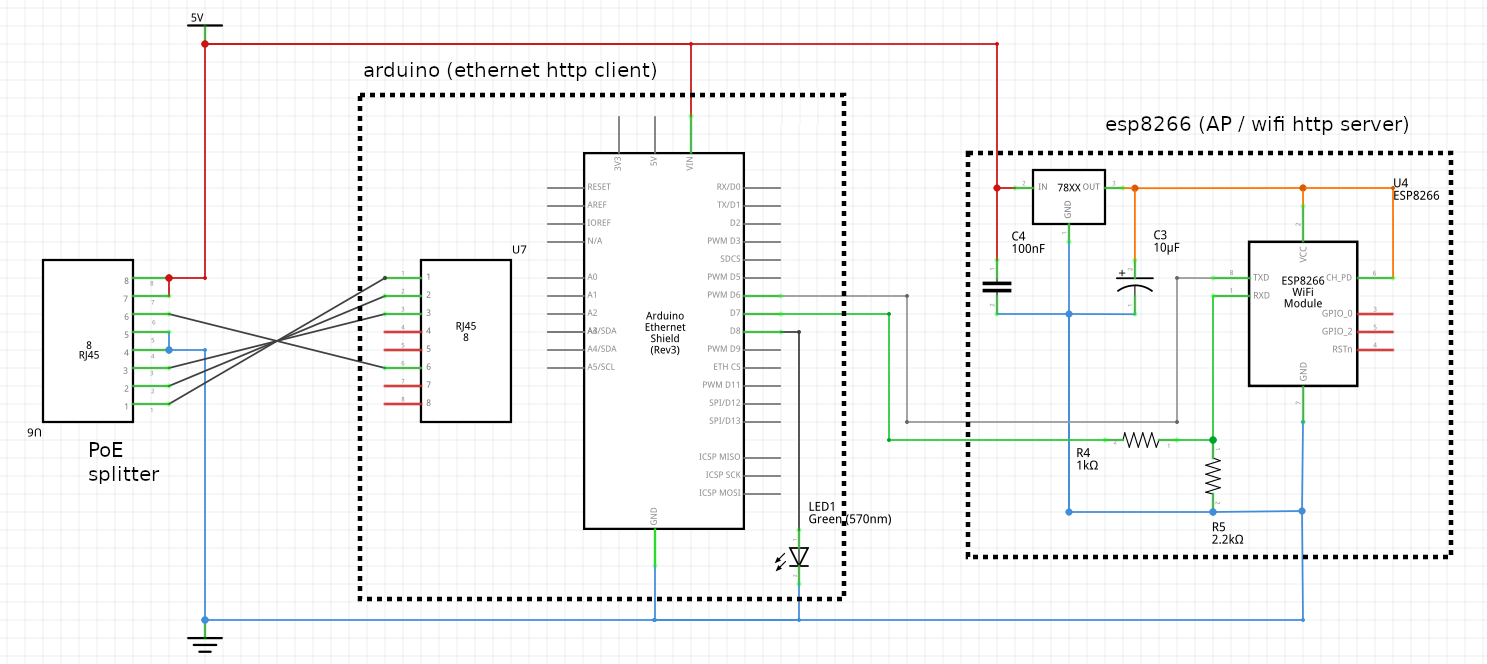This screenshot has height=664, width=1487.
Task: Select the ESP8266 WiFi Module block
Action: pyautogui.click(x=1302, y=313)
